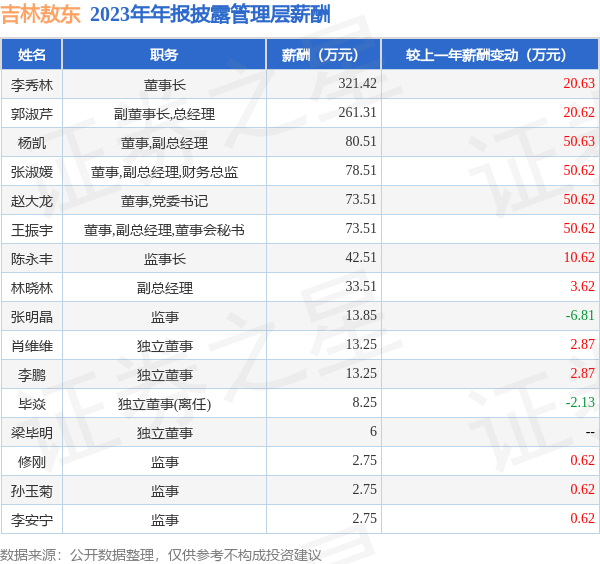Viewport: 600px width, 564px height.
Task: Click the name 杨凯
Action: pos(32,142)
